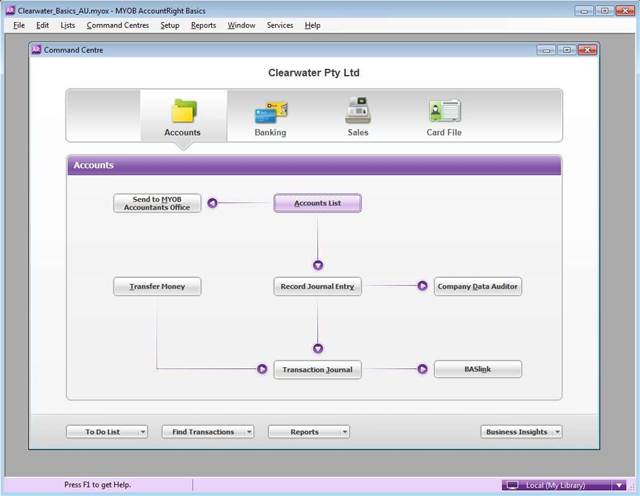The image size is (640, 496).
Task: Expand the Reports dropdown arrow at bottom
Action: (344, 432)
